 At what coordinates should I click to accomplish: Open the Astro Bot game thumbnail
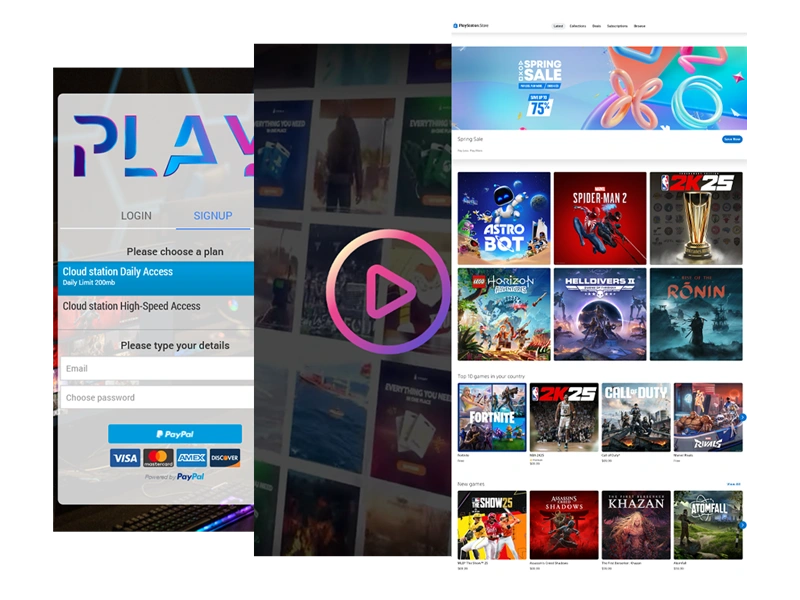click(504, 218)
